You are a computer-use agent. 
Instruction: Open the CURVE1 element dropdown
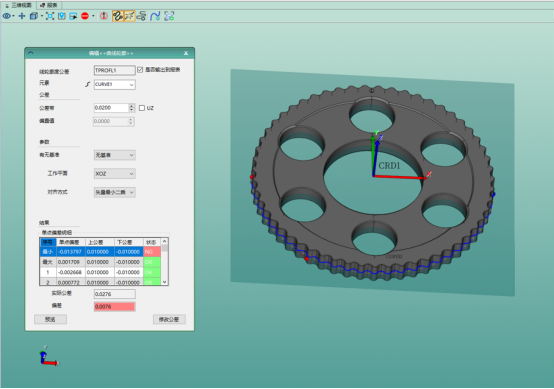(114, 84)
